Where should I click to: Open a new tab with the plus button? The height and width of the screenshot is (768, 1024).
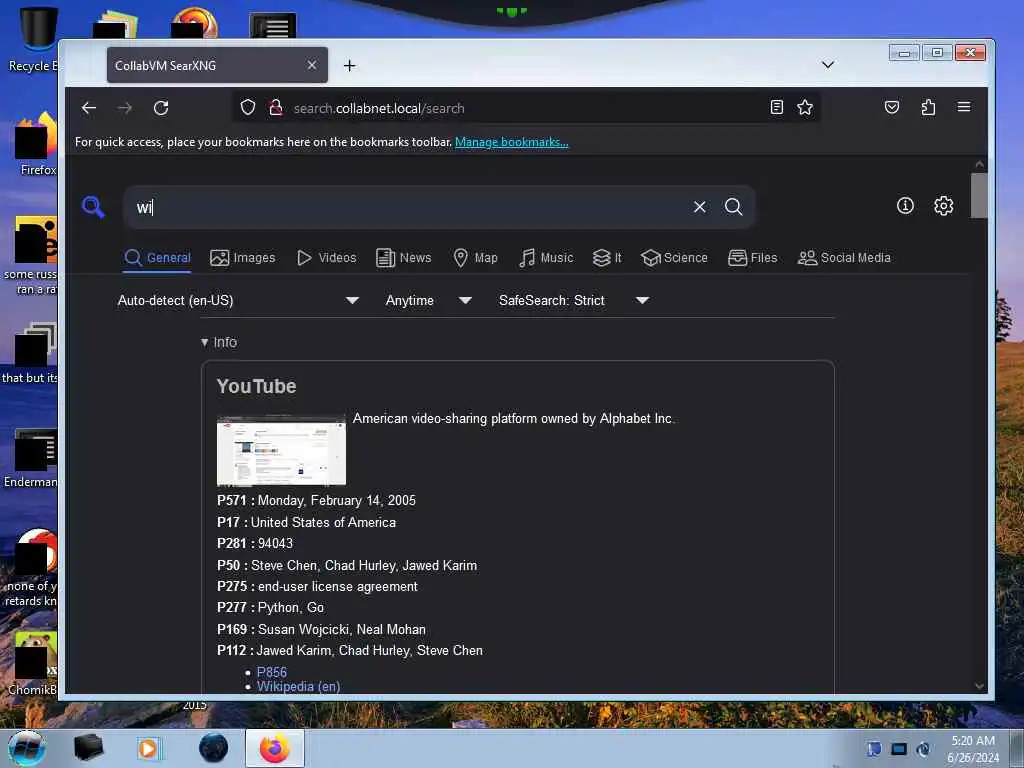349,65
